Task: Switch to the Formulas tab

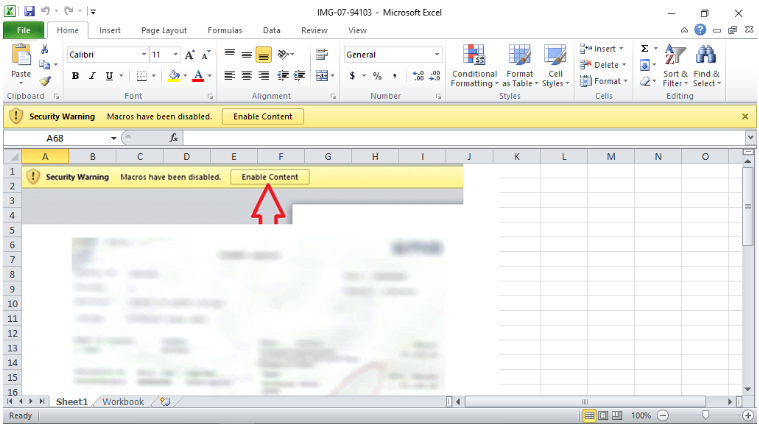Action: [225, 30]
